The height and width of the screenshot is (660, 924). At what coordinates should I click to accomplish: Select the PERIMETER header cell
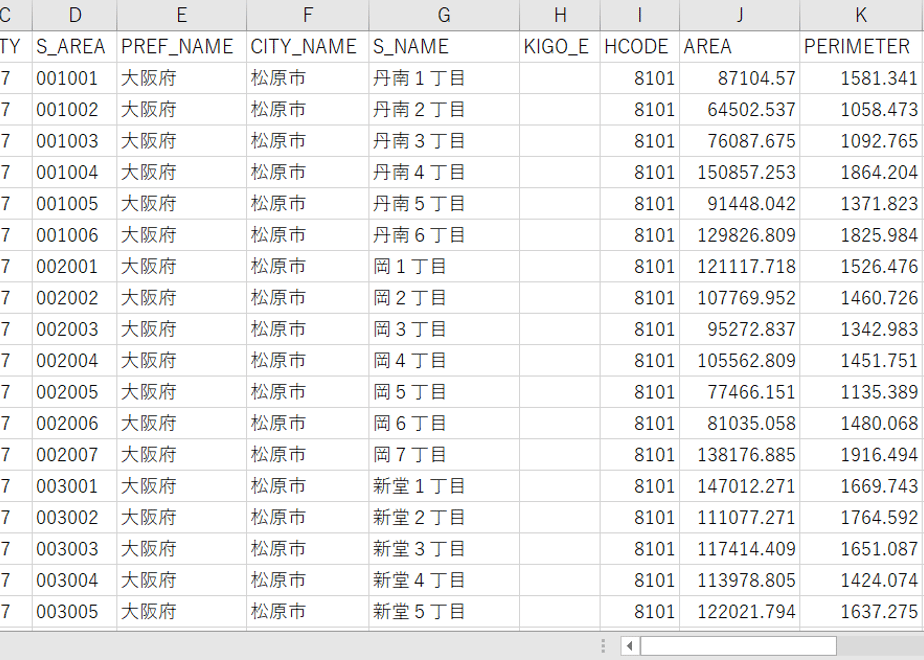pos(862,47)
